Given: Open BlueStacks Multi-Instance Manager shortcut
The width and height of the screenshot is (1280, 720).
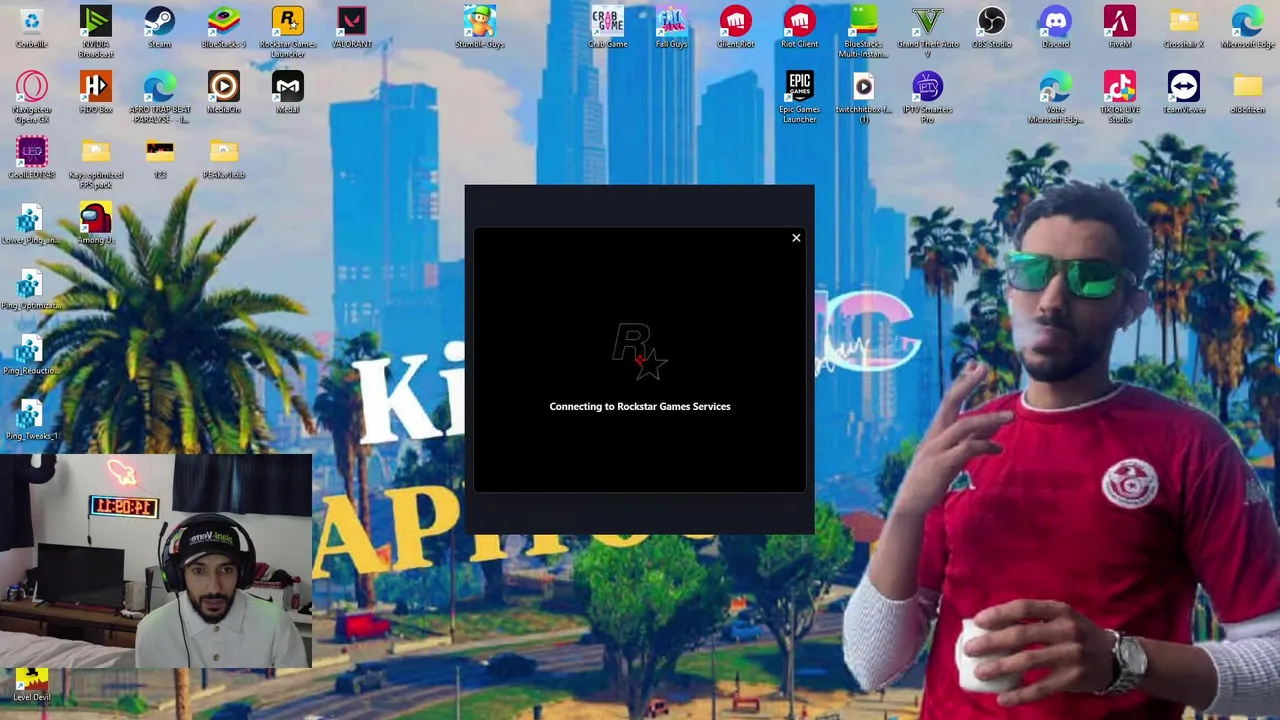Looking at the screenshot, I should point(864,32).
